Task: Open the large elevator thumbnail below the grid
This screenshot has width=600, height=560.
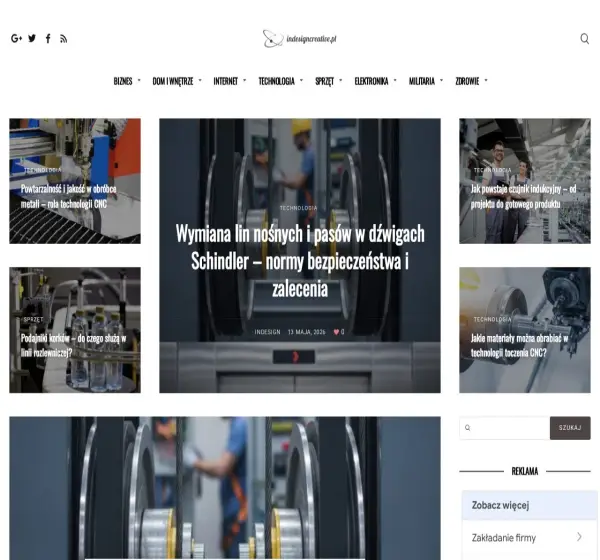Action: click(225, 488)
